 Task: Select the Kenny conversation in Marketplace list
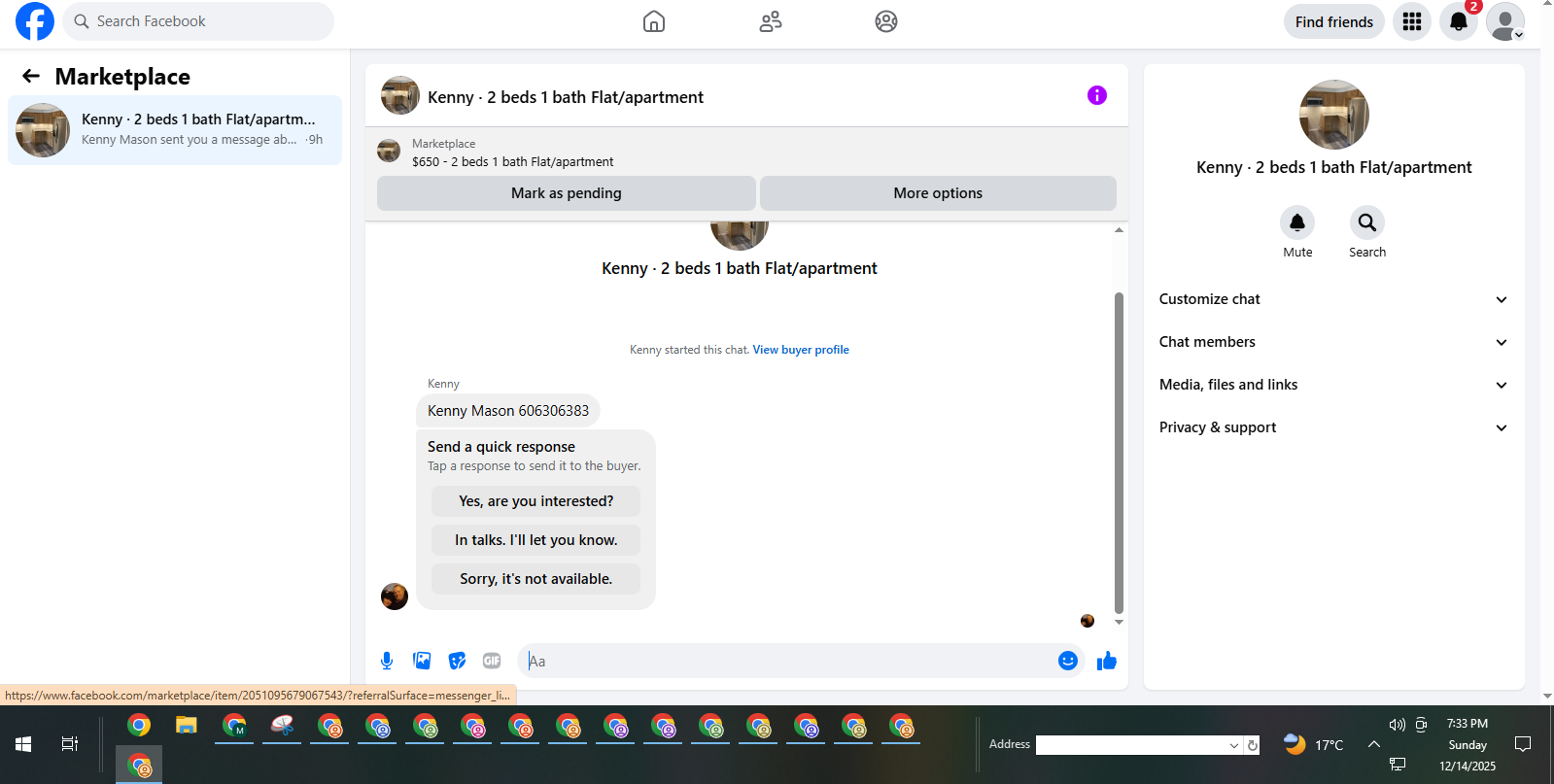click(x=175, y=130)
